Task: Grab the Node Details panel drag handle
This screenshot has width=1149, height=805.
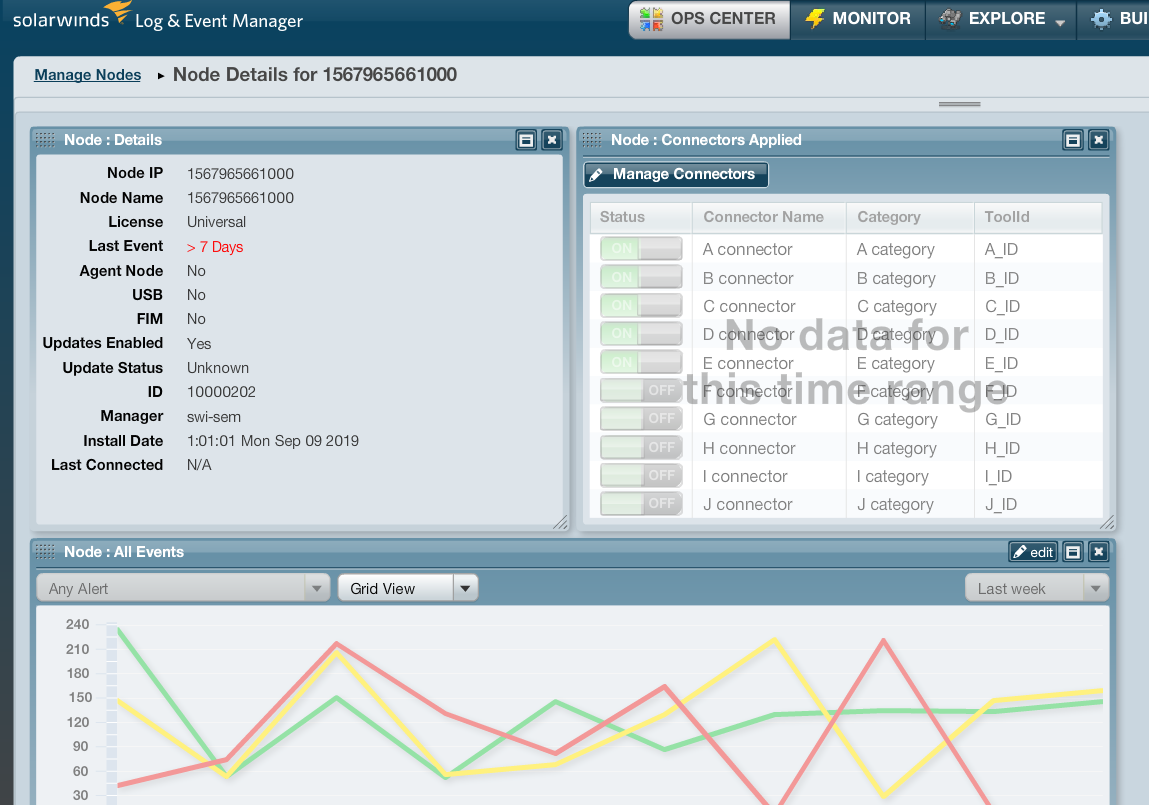Action: [45, 140]
